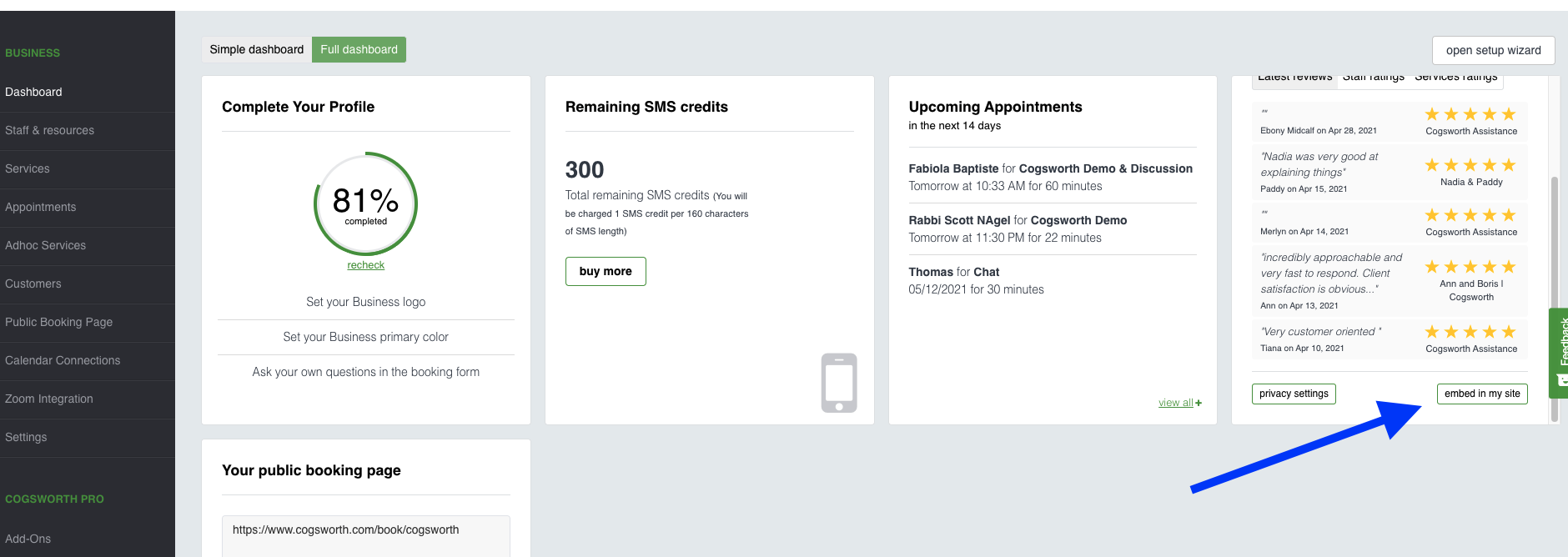Click view all upcoming appointments link
Screen dimensions: 1568x557
(1175, 403)
